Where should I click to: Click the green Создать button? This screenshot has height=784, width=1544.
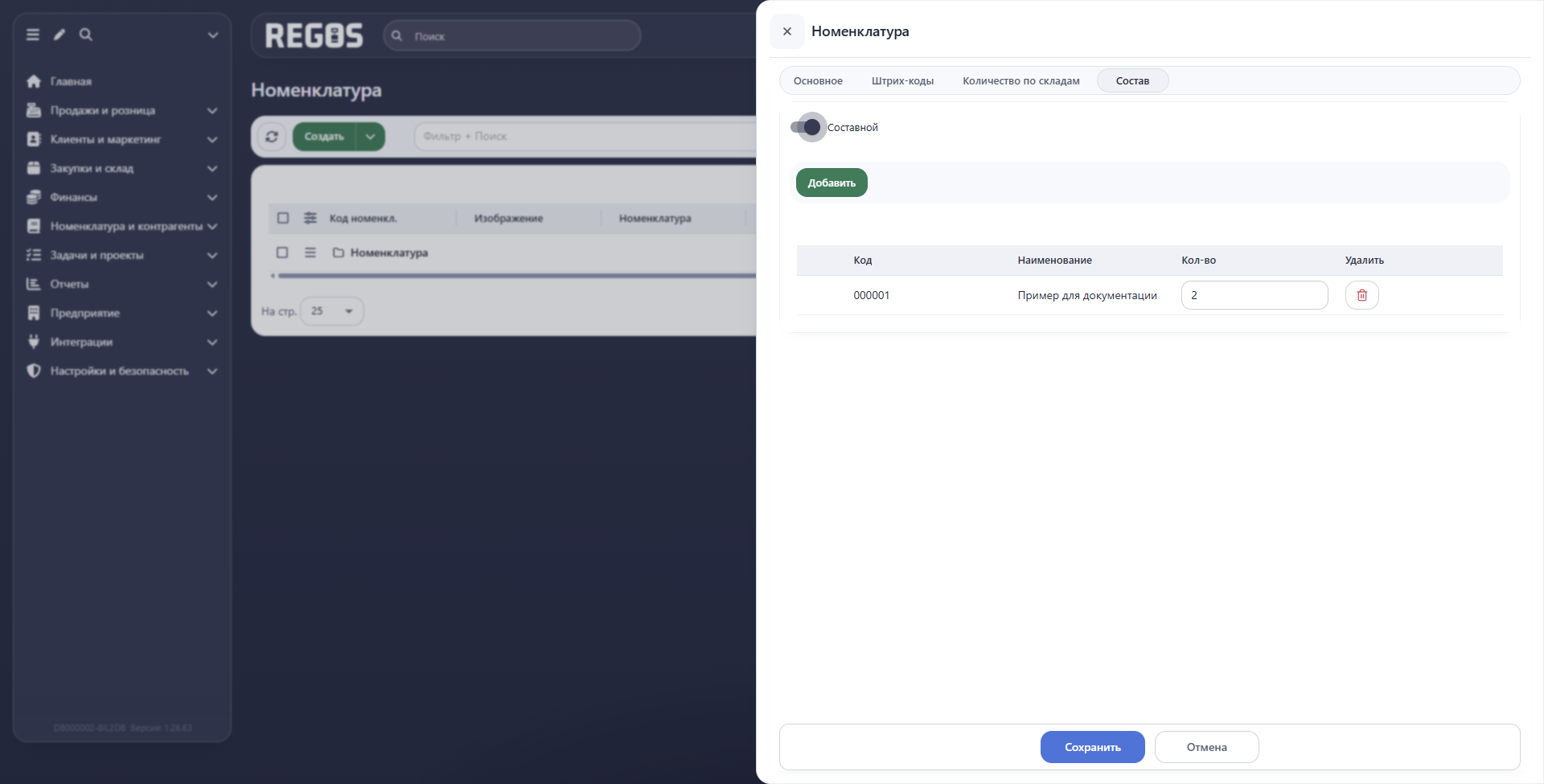pyautogui.click(x=324, y=137)
